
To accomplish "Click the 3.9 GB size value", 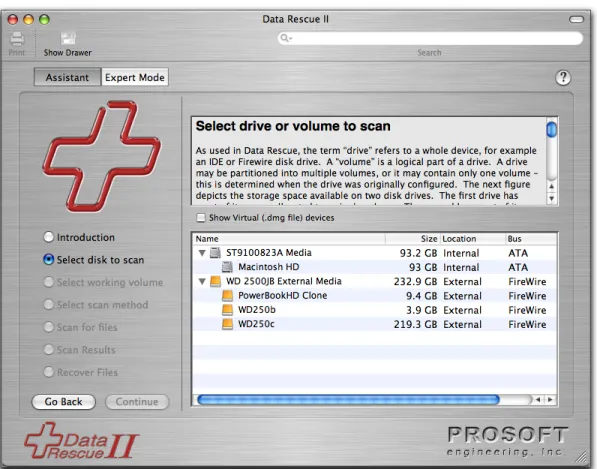I will click(x=421, y=310).
